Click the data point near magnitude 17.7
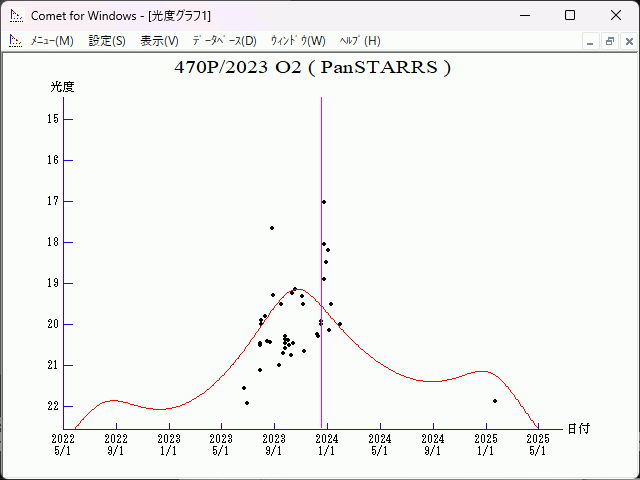 click(x=272, y=228)
